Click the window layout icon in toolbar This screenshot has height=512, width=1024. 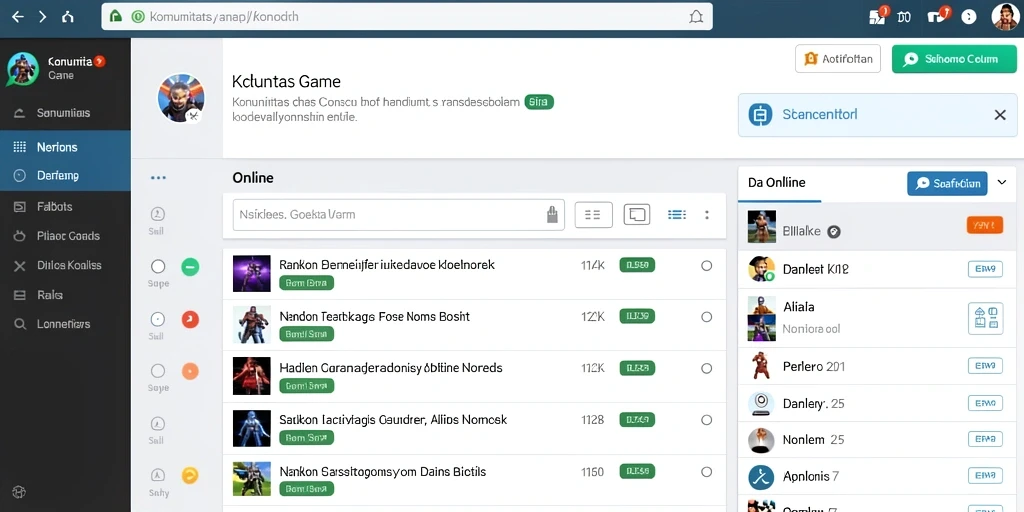(637, 214)
